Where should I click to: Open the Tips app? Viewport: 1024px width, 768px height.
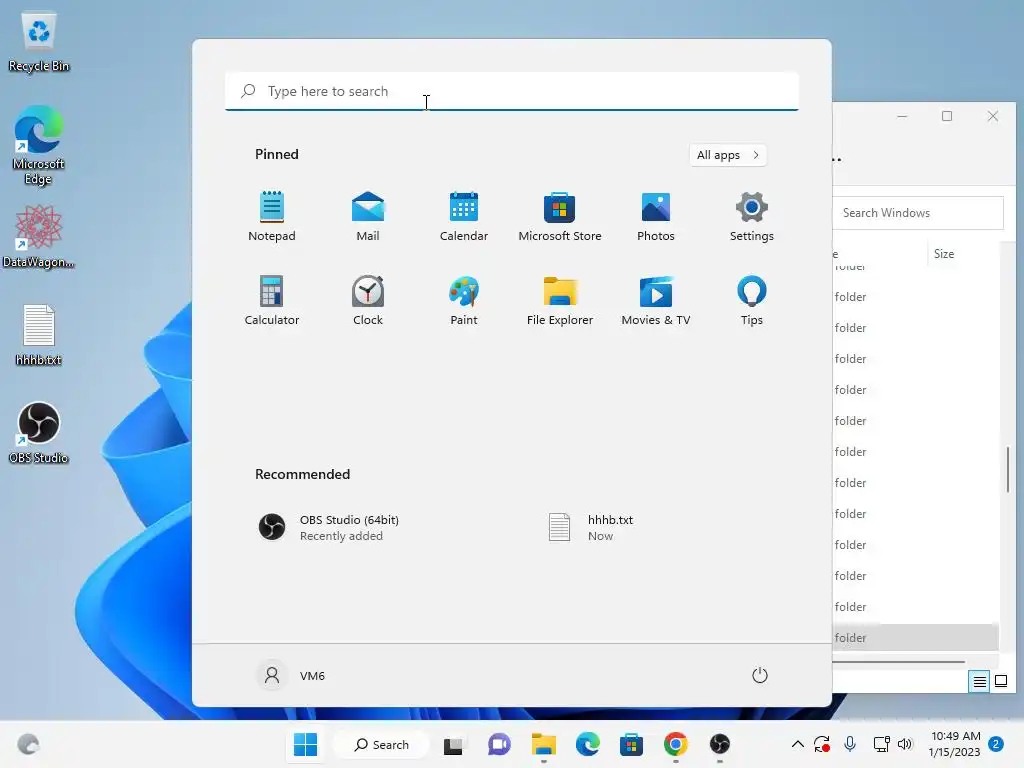[752, 300]
